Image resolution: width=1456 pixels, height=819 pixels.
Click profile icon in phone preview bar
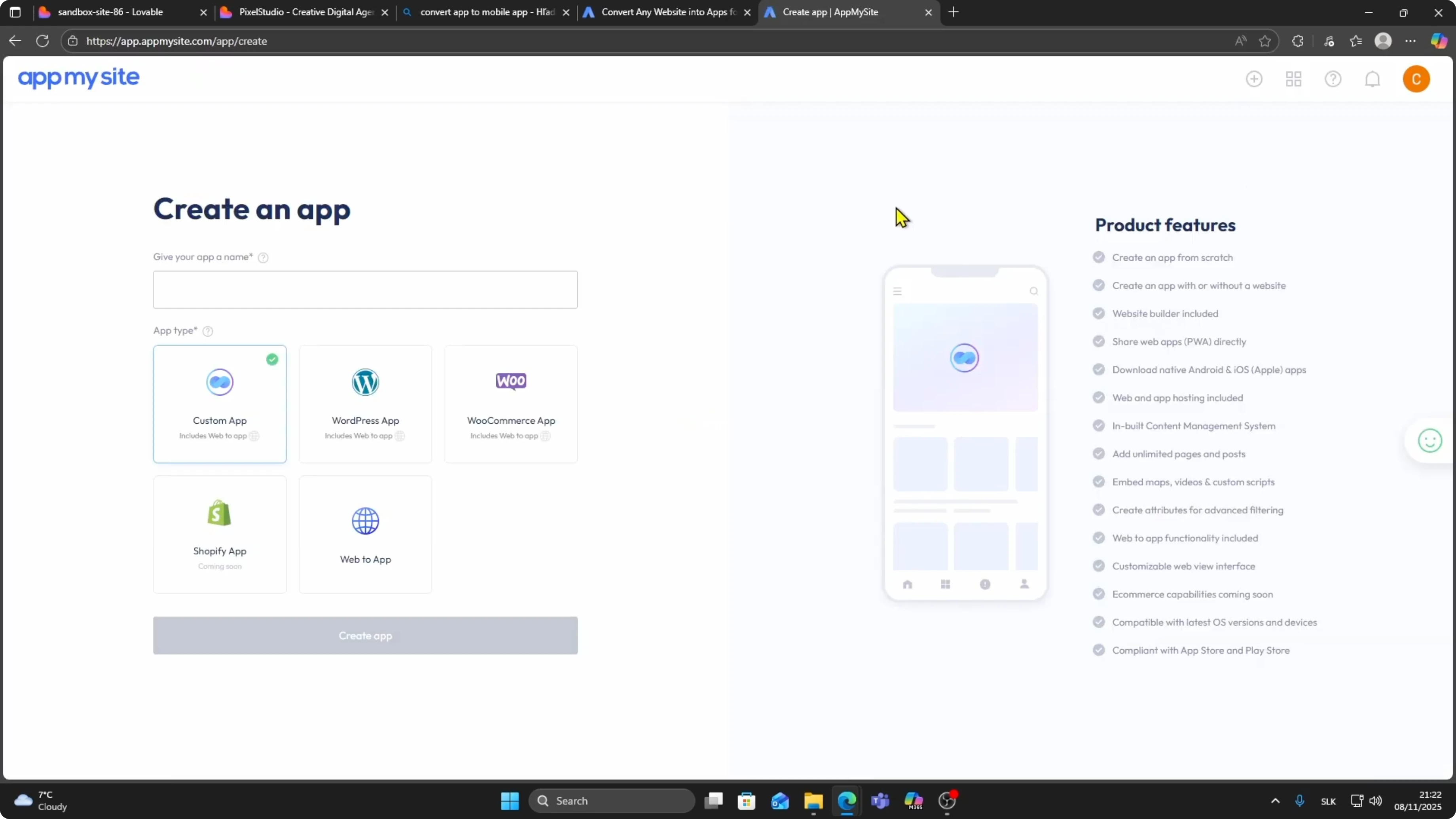click(1024, 584)
